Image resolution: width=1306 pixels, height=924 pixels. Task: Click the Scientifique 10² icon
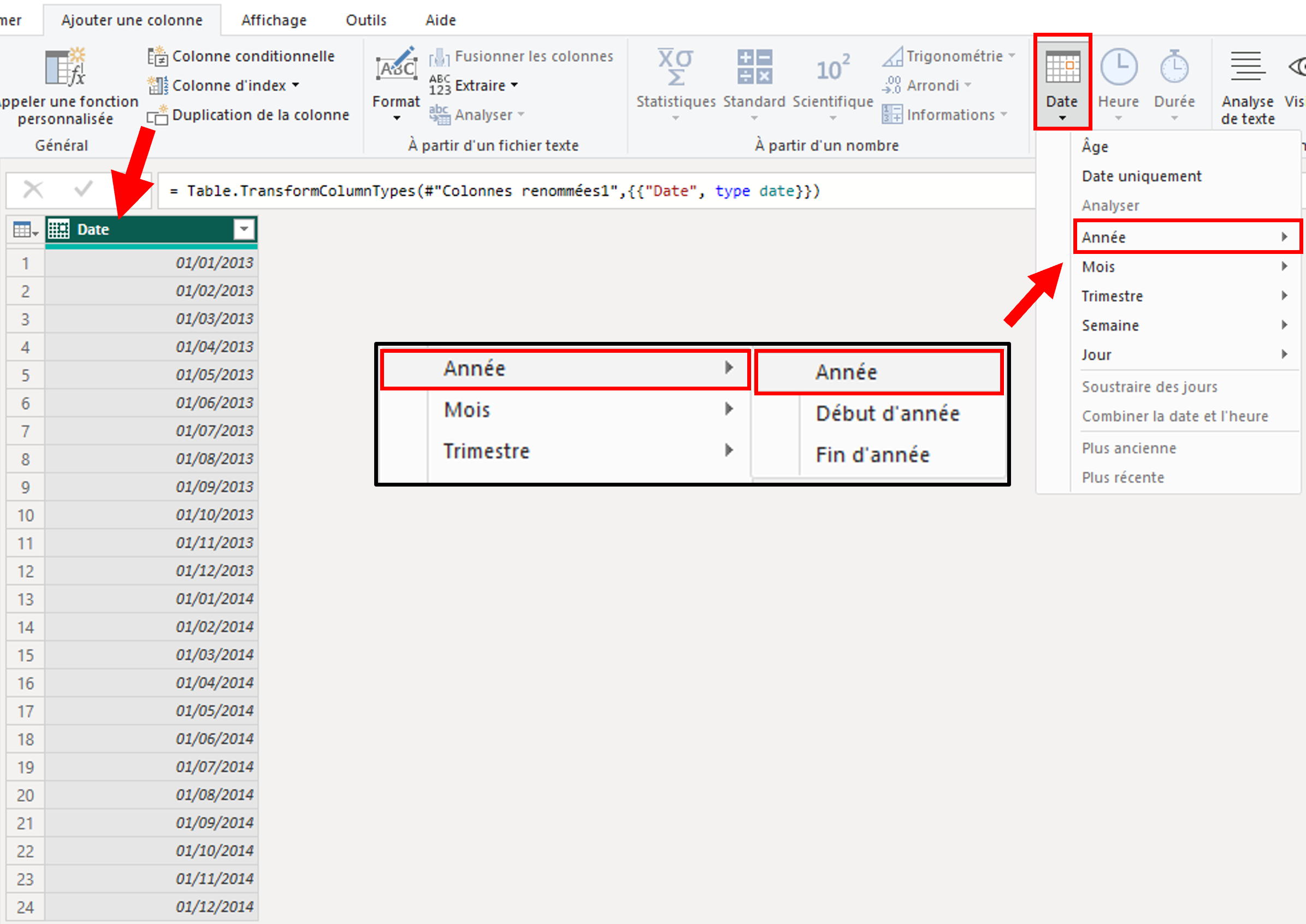pyautogui.click(x=832, y=69)
